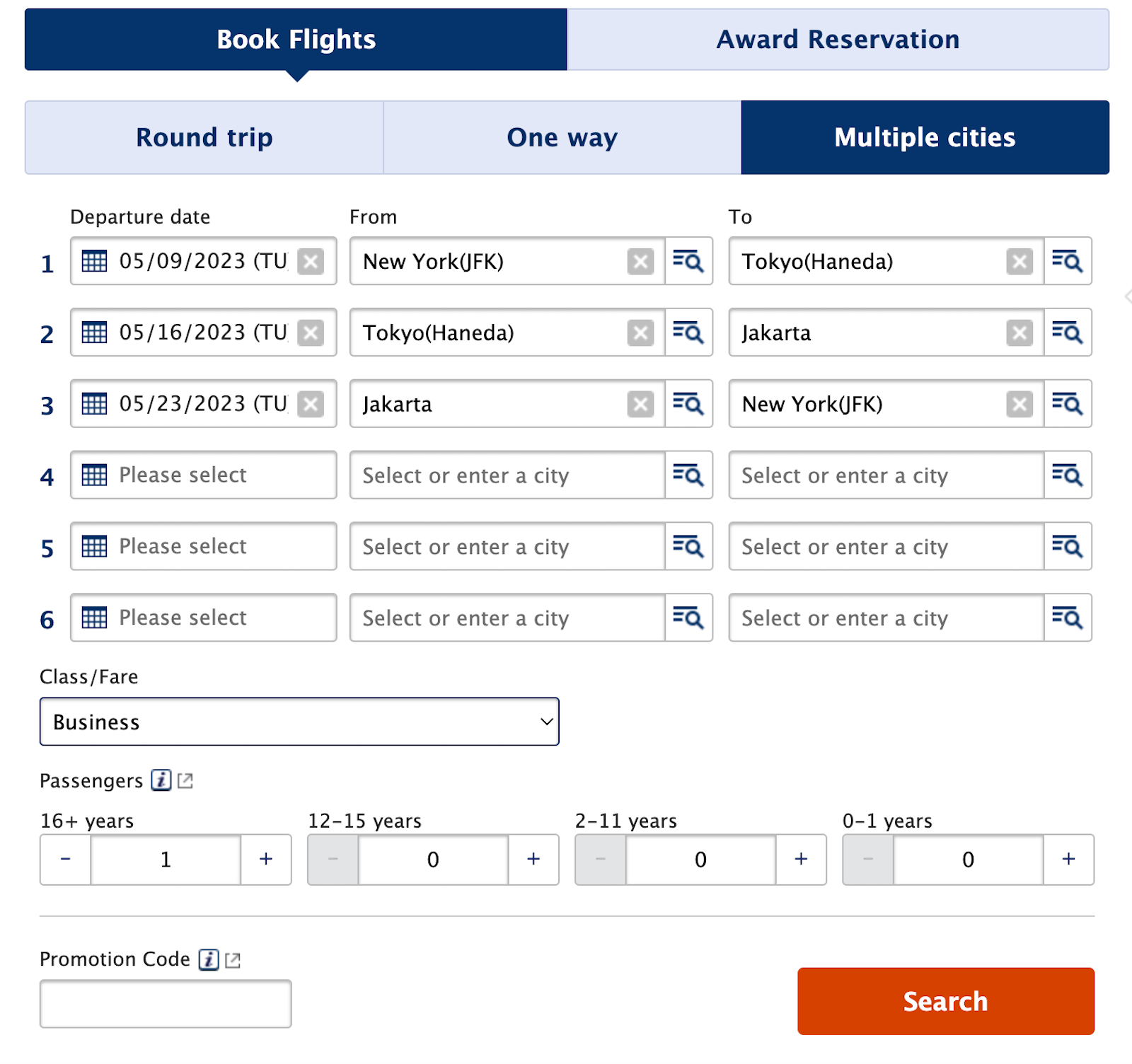Viewport: 1132px width, 1064px height.
Task: Increase 0-1 years passenger count
Action: (x=1068, y=860)
